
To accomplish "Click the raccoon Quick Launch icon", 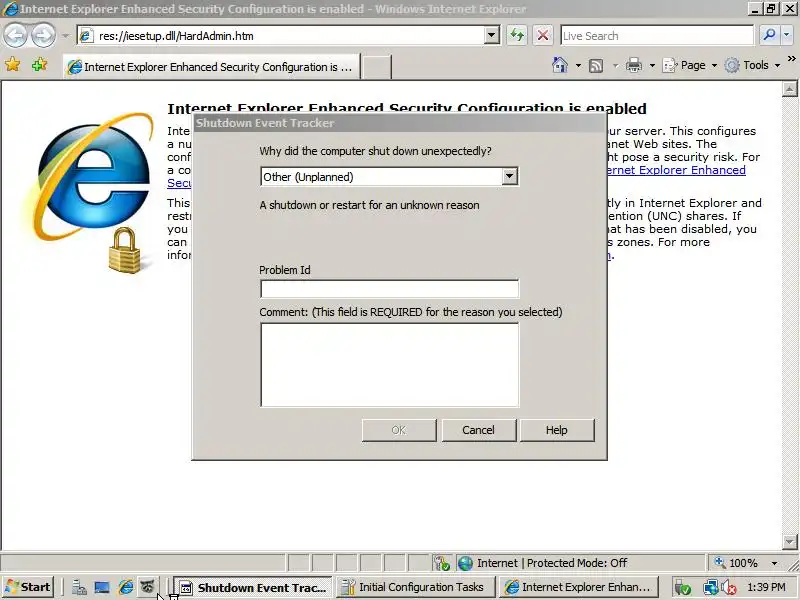I will [x=148, y=587].
